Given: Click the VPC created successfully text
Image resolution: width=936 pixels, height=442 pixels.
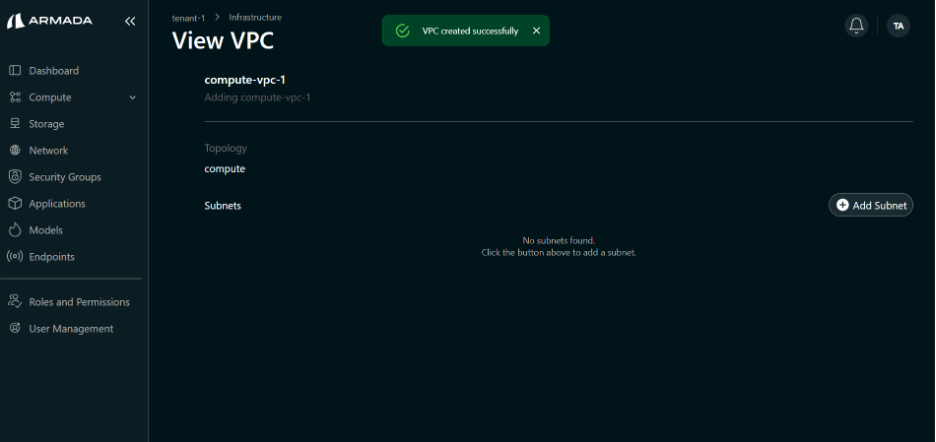Looking at the screenshot, I should tap(470, 30).
